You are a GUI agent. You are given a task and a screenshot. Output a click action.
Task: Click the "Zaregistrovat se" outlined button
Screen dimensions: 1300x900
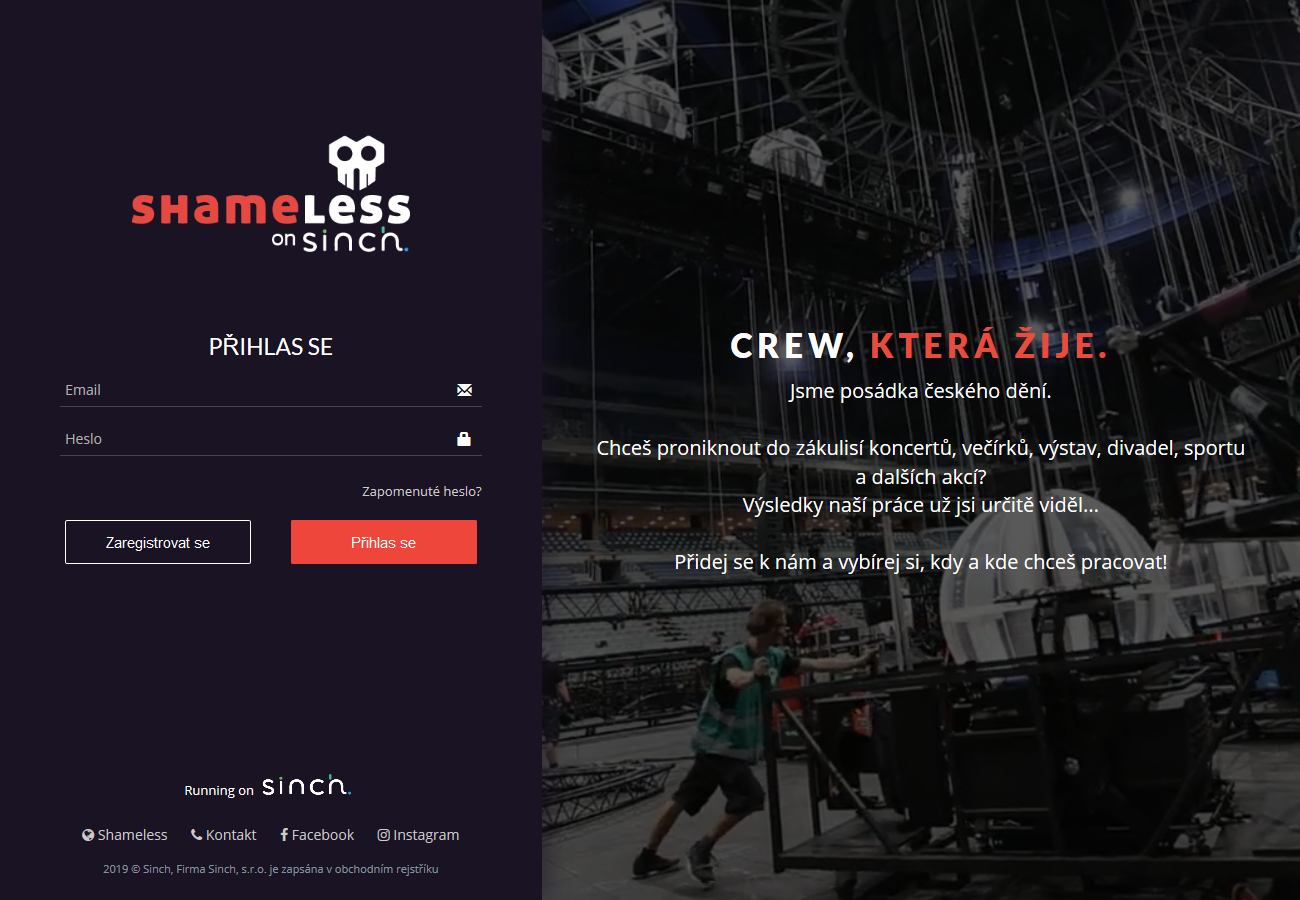158,542
